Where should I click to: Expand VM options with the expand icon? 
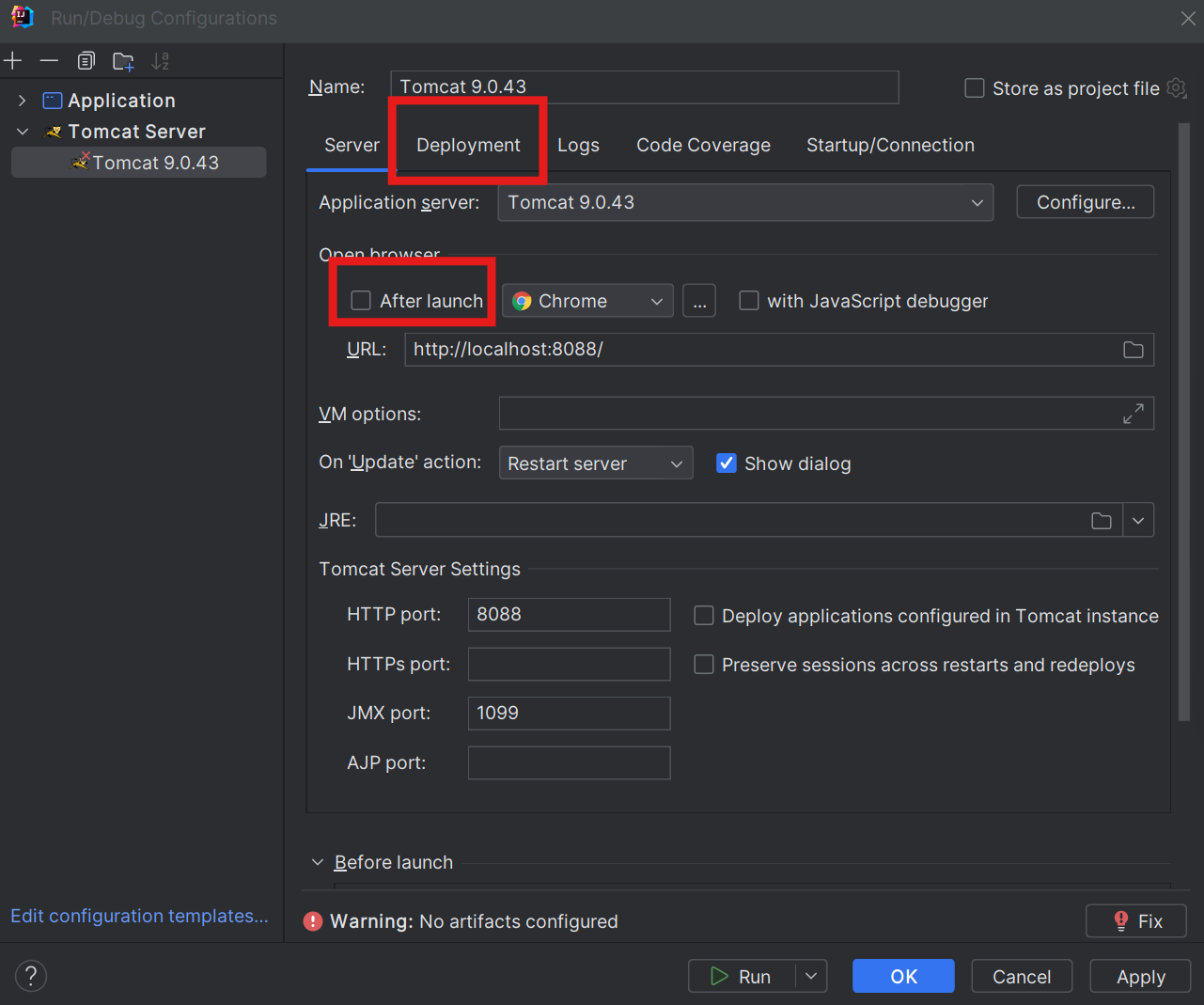[1134, 414]
